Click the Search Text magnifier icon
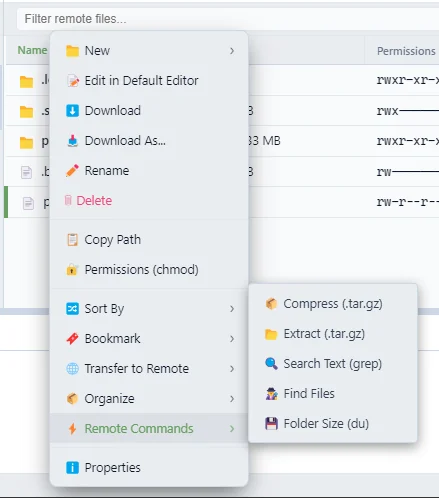Viewport: 439px width, 498px height. [x=271, y=364]
